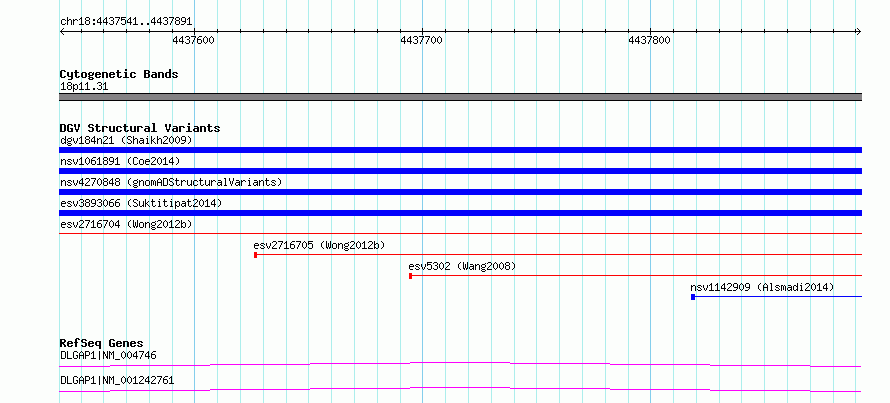
Task: Open variant nsv1061891 (Coe2014) label
Action: [120, 161]
